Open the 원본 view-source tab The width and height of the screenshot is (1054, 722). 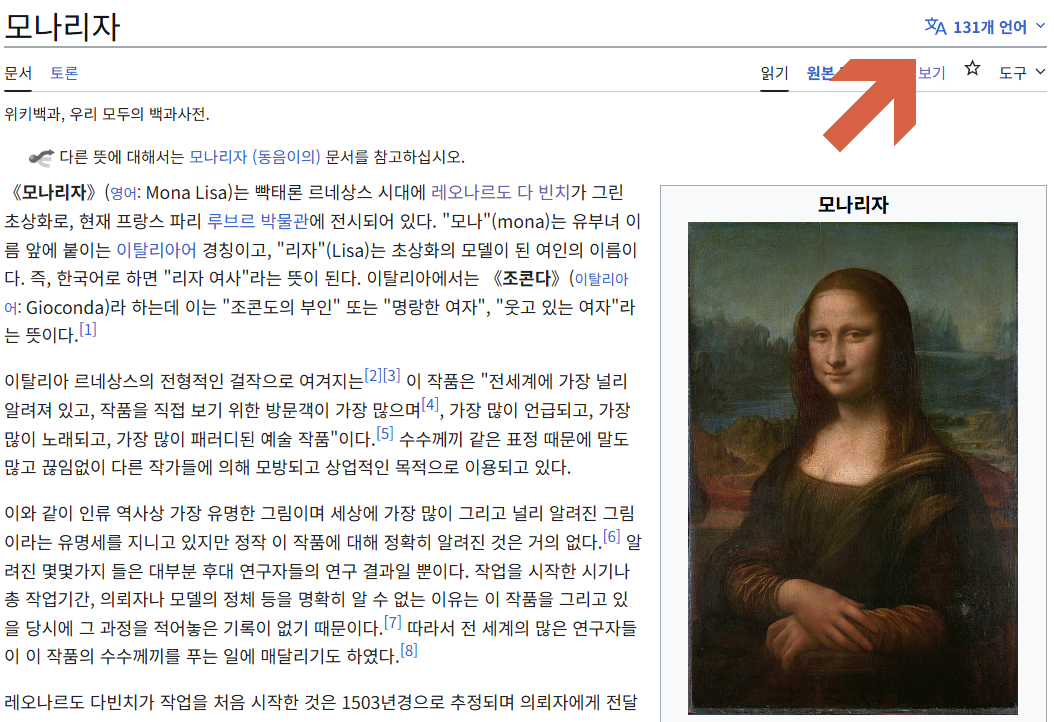click(x=821, y=73)
